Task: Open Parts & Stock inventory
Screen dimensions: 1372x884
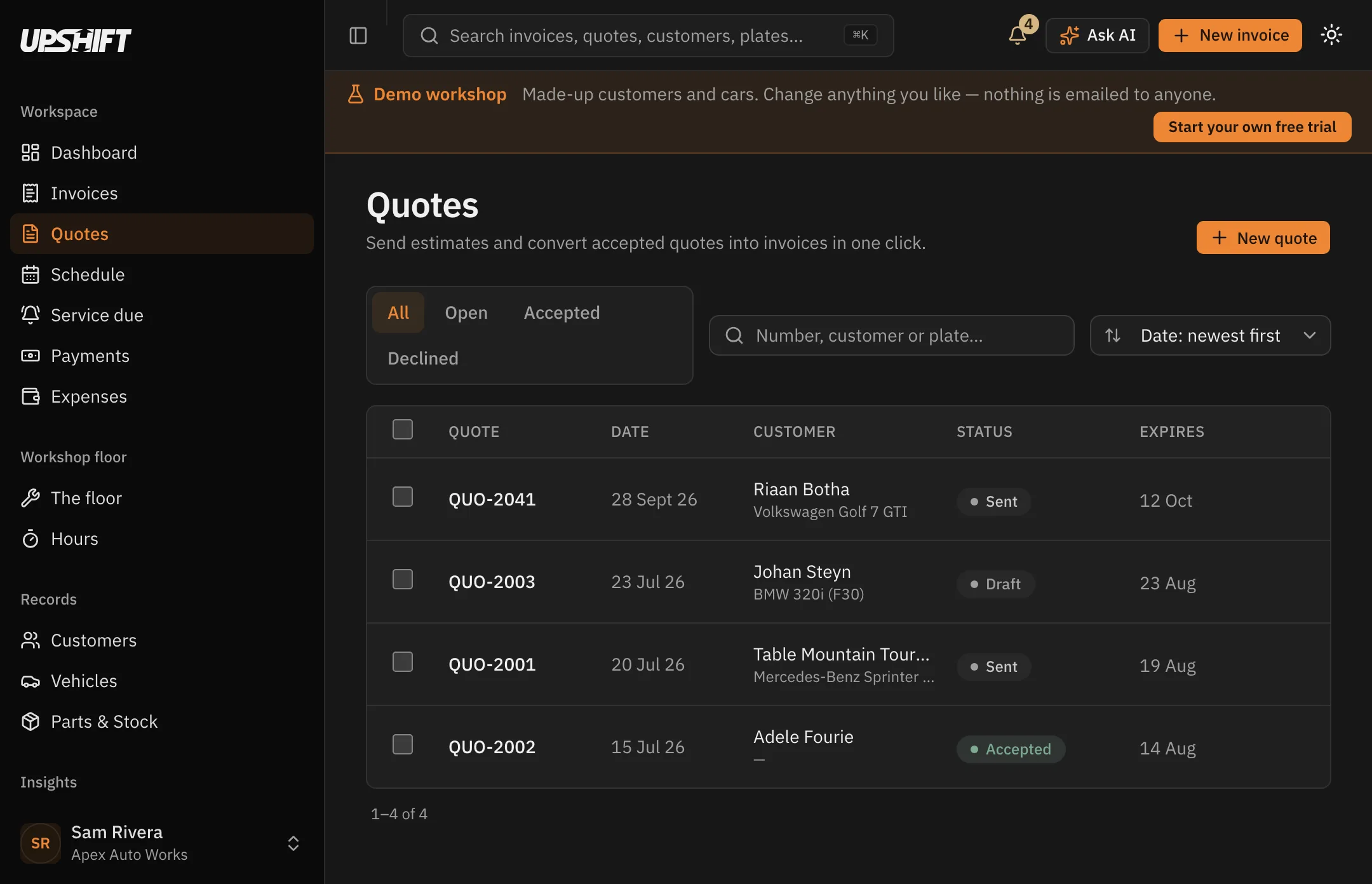Action: click(x=162, y=721)
